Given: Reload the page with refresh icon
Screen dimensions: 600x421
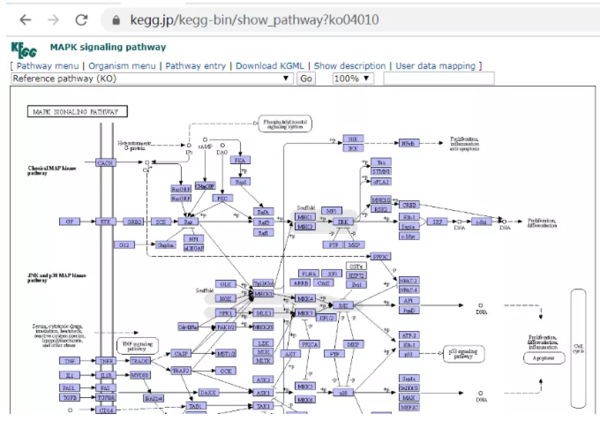Looking at the screenshot, I should [x=87, y=19].
